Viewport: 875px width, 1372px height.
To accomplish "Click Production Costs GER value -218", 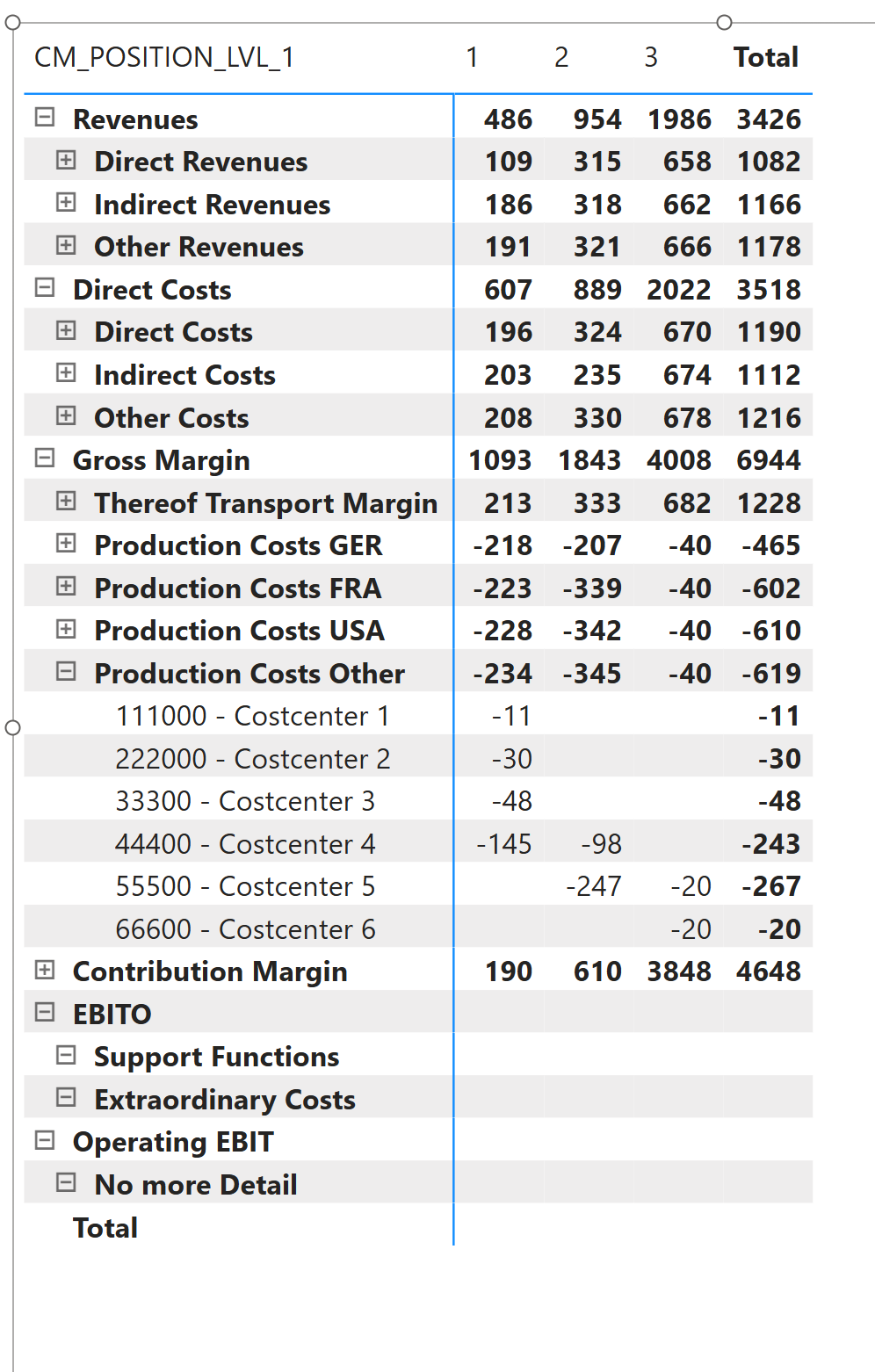I will point(503,545).
